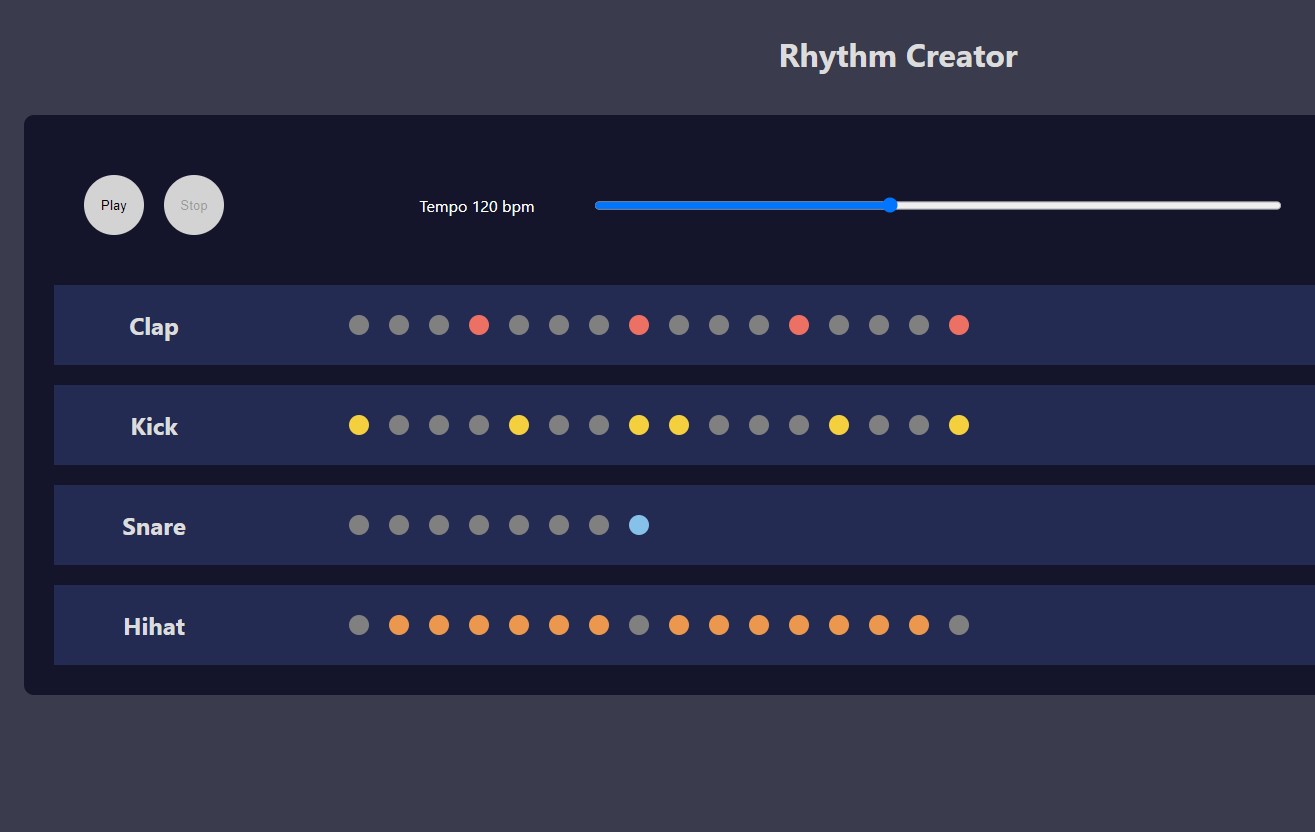Disable the first Kick step (yellow)
This screenshot has width=1315, height=832.
[359, 425]
